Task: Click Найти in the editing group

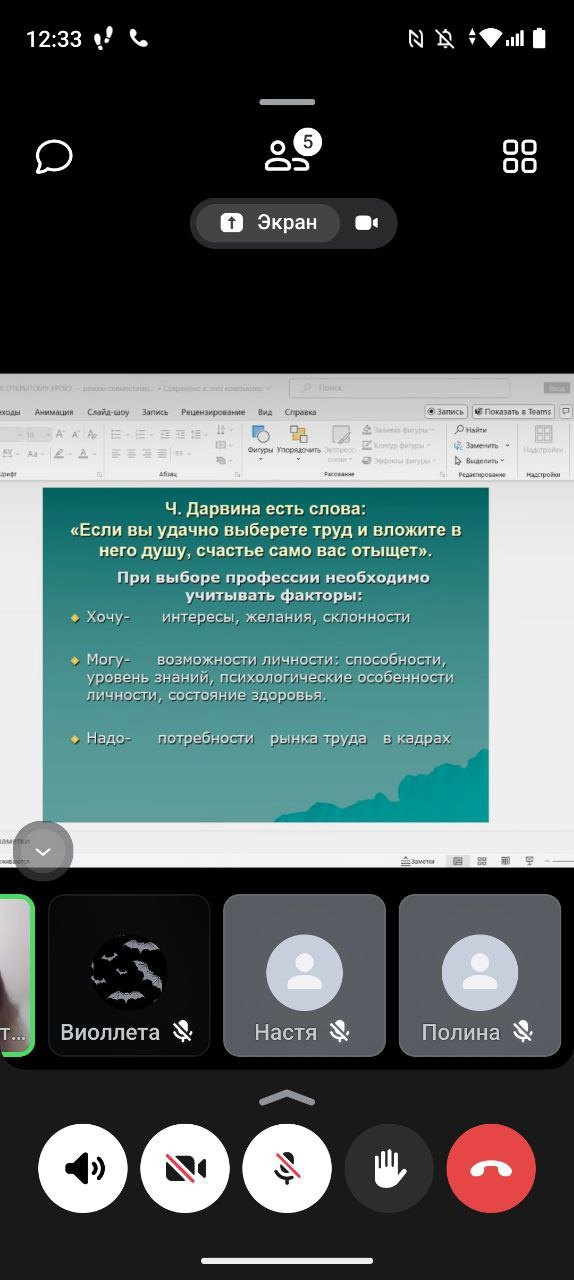Action: point(471,429)
